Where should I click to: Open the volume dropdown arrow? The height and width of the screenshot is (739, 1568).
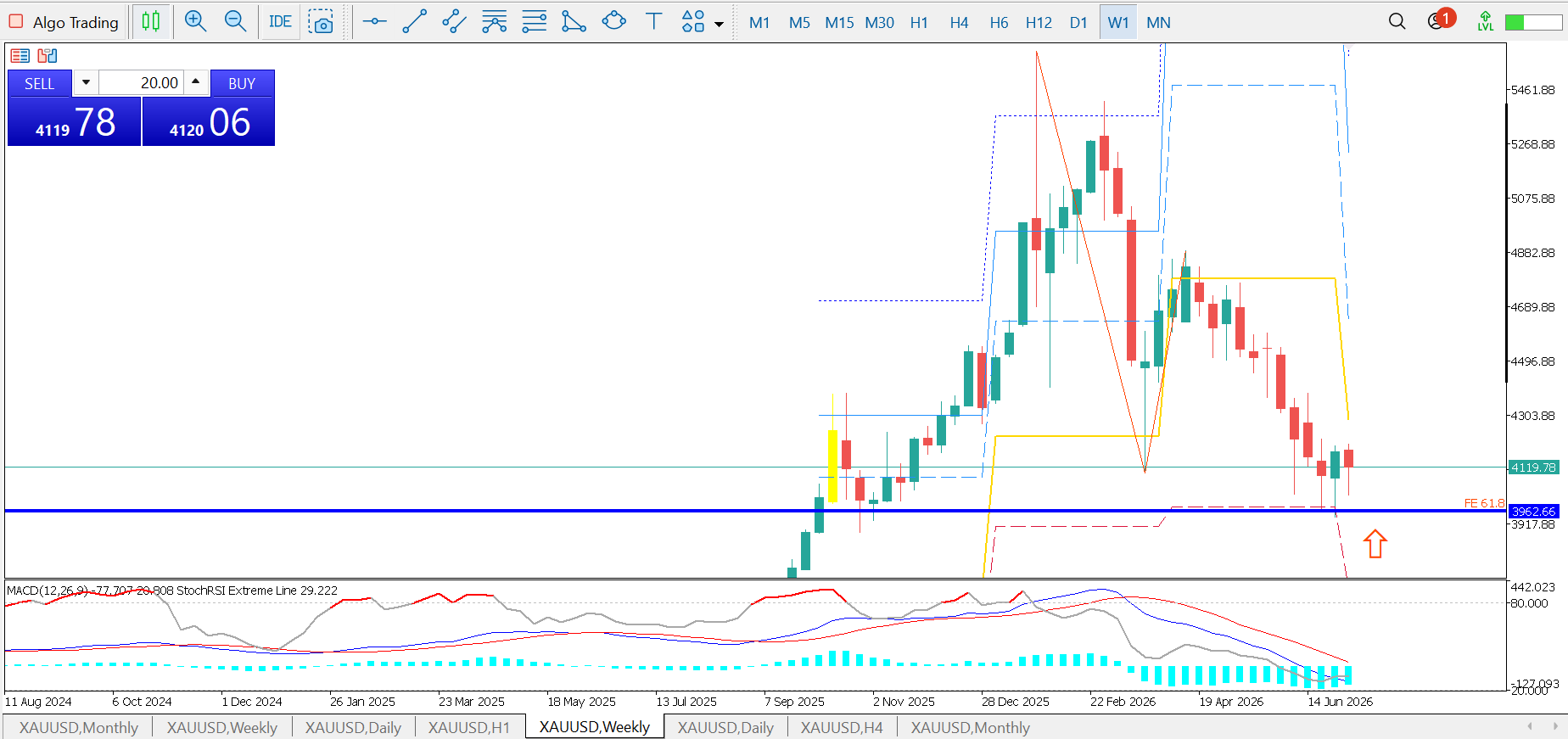(86, 83)
